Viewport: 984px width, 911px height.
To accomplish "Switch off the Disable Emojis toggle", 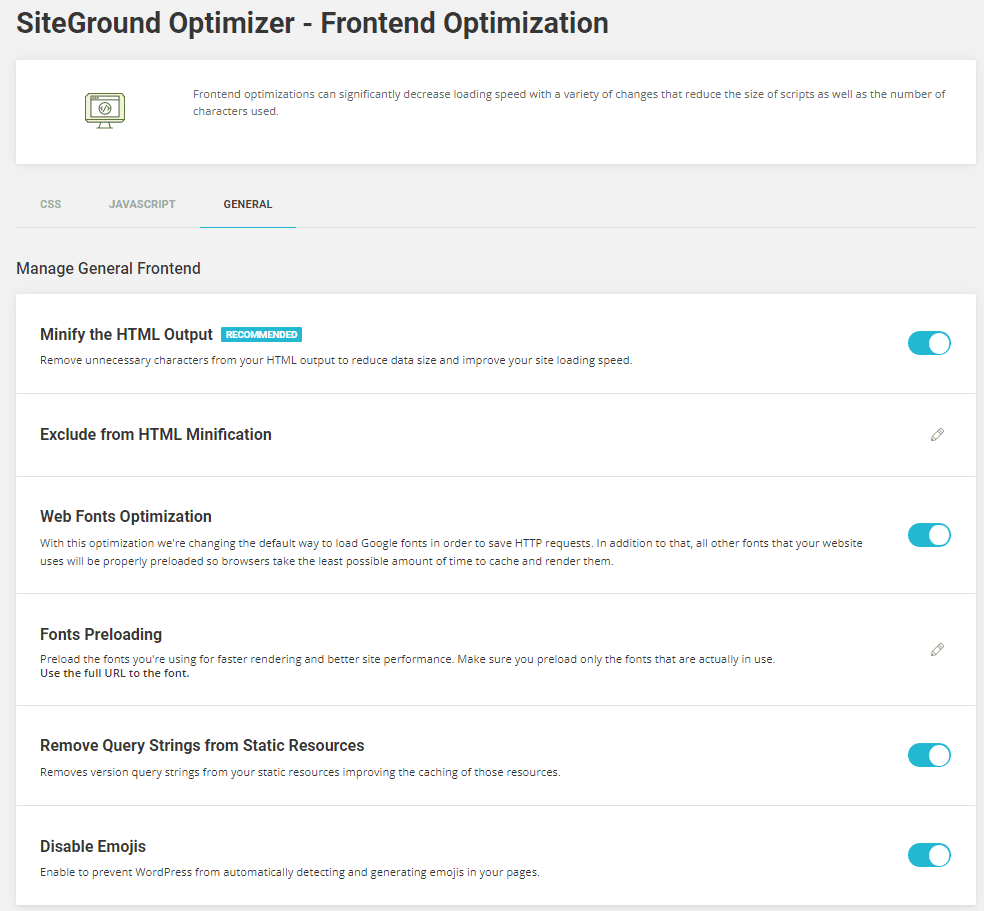I will pyautogui.click(x=929, y=855).
